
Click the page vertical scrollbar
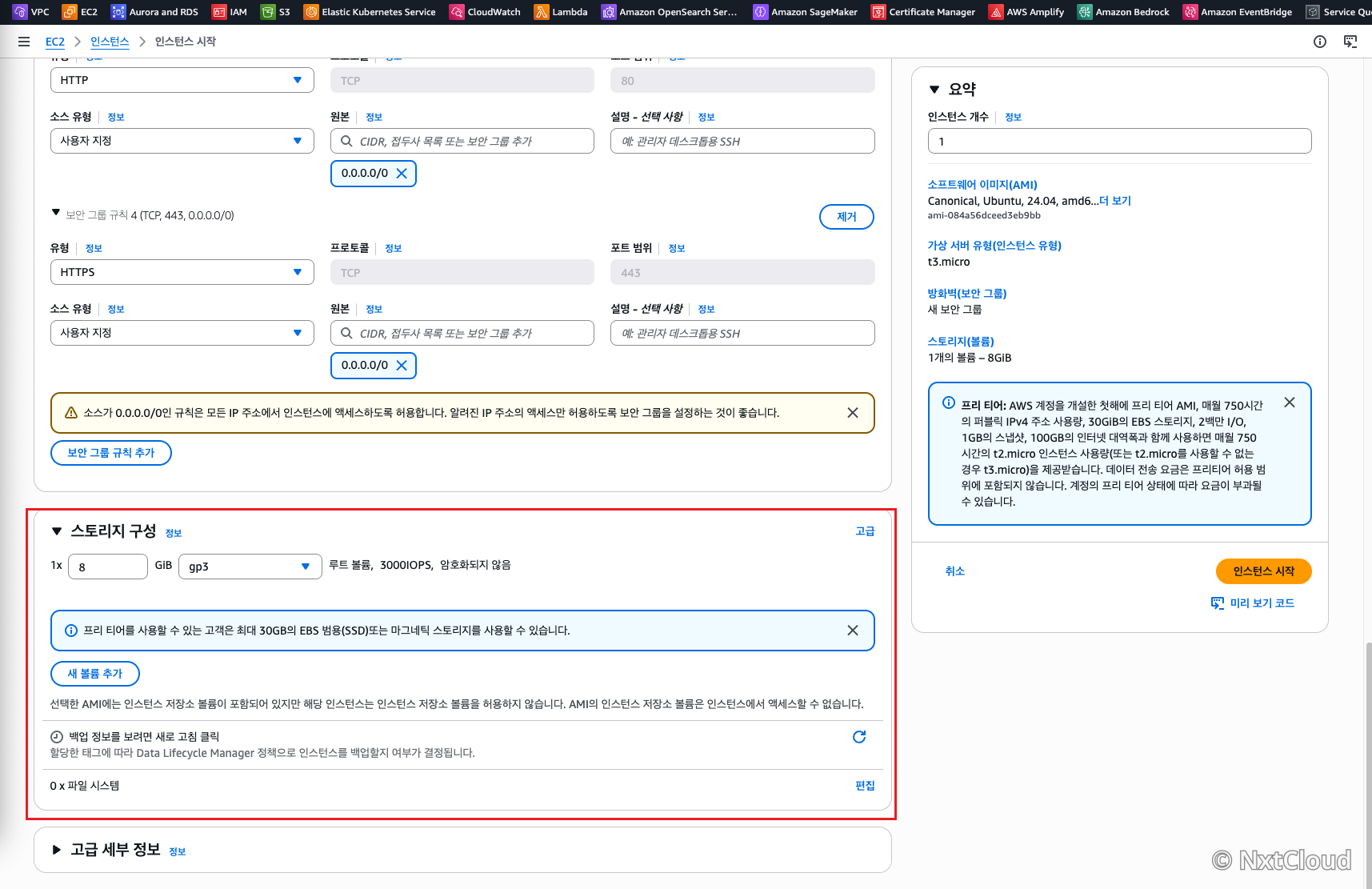[x=1369, y=764]
